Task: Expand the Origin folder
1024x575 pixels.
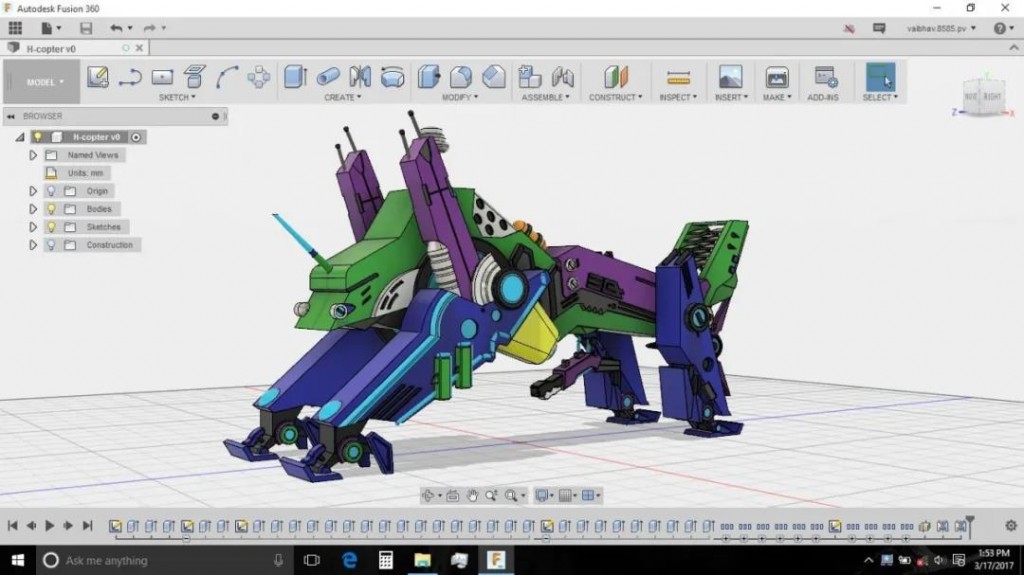Action: [x=33, y=191]
